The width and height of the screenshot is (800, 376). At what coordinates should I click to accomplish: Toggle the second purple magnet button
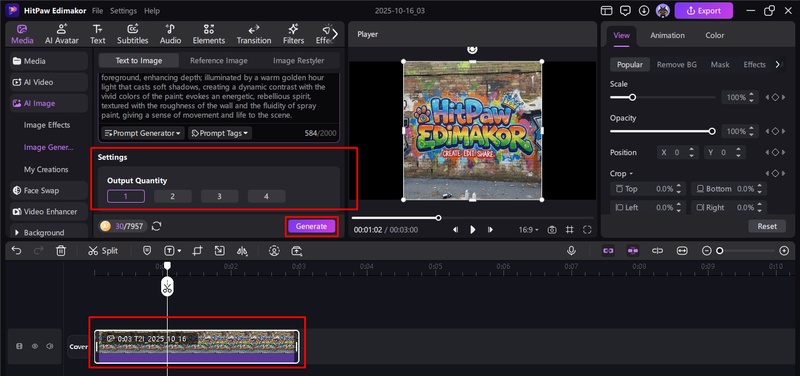pos(633,250)
